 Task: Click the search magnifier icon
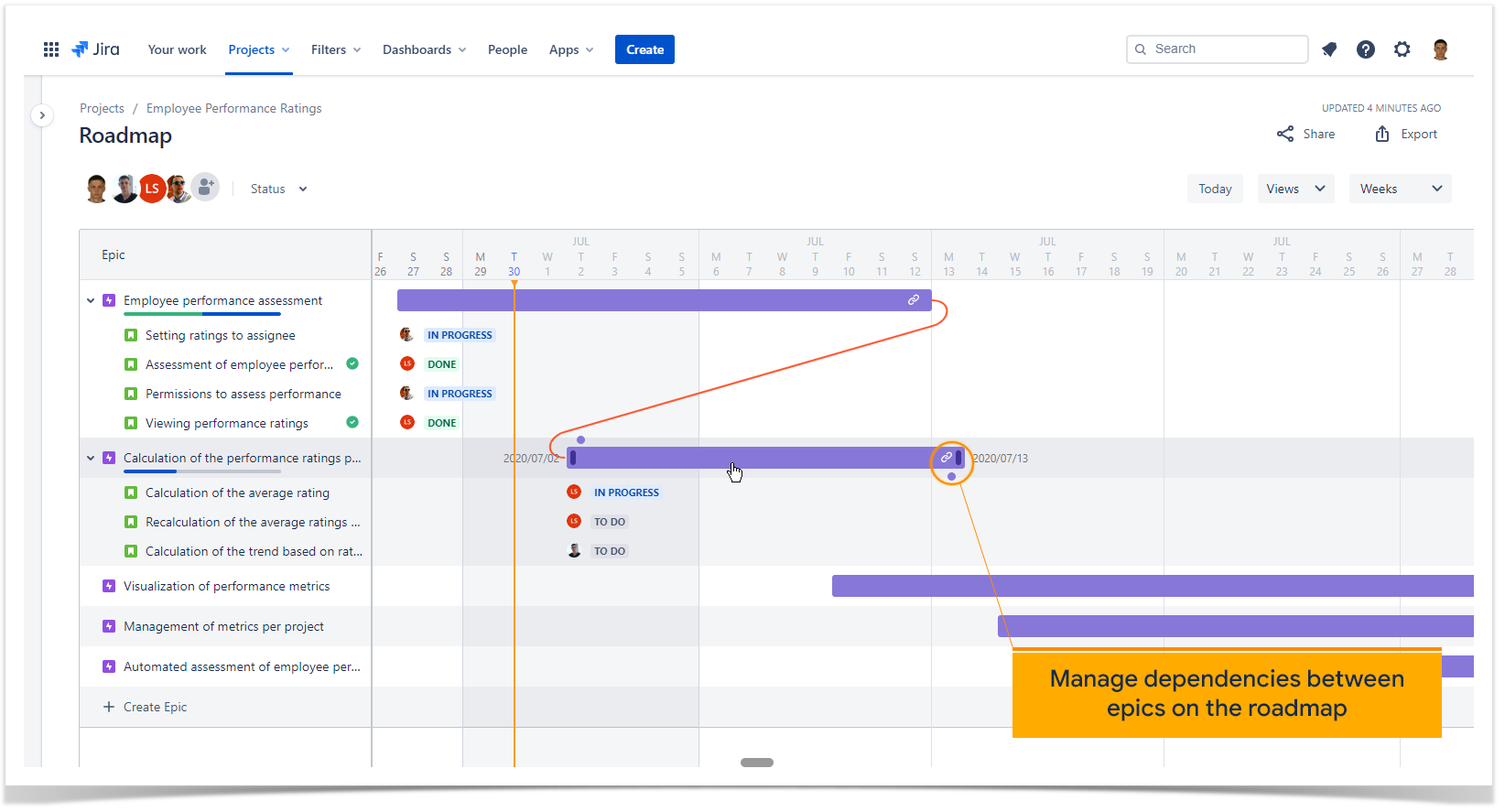click(x=1141, y=49)
